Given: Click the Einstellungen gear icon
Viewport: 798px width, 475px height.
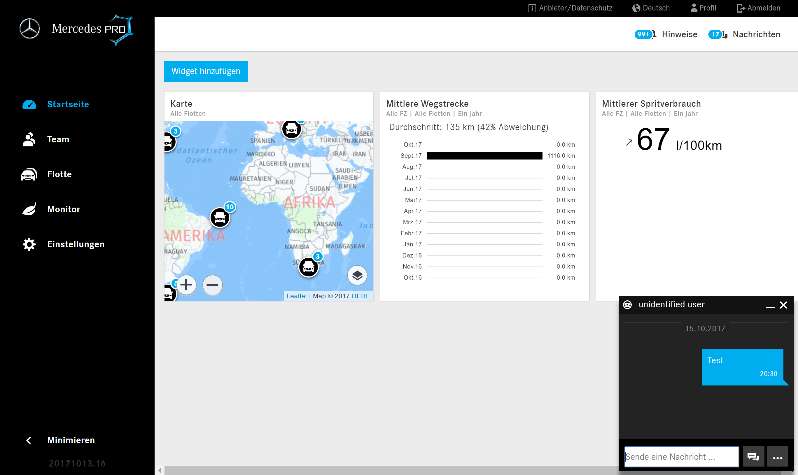Looking at the screenshot, I should (29, 245).
